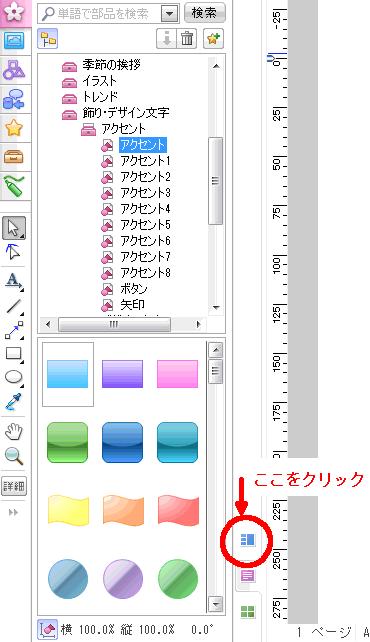Switch to the green grid tab
This screenshot has width=370, height=642.
pos(247,612)
